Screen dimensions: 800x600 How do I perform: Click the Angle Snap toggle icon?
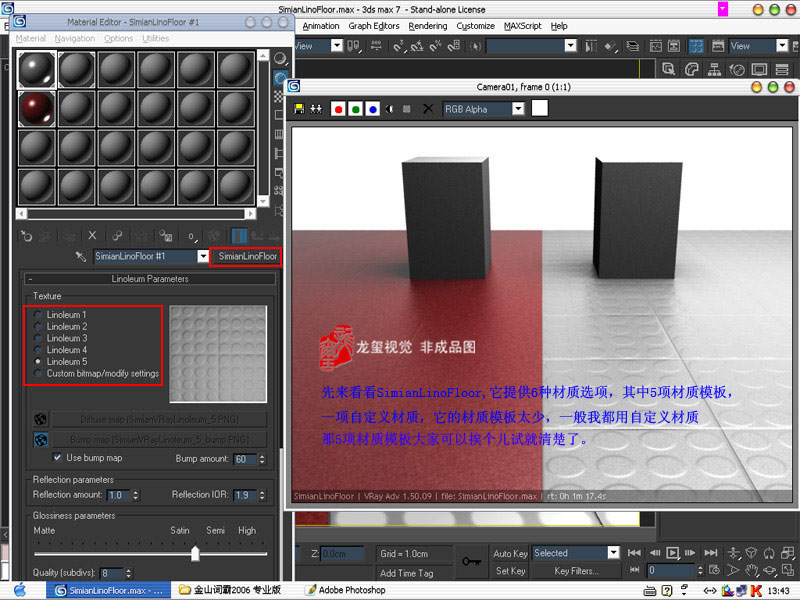click(x=417, y=46)
